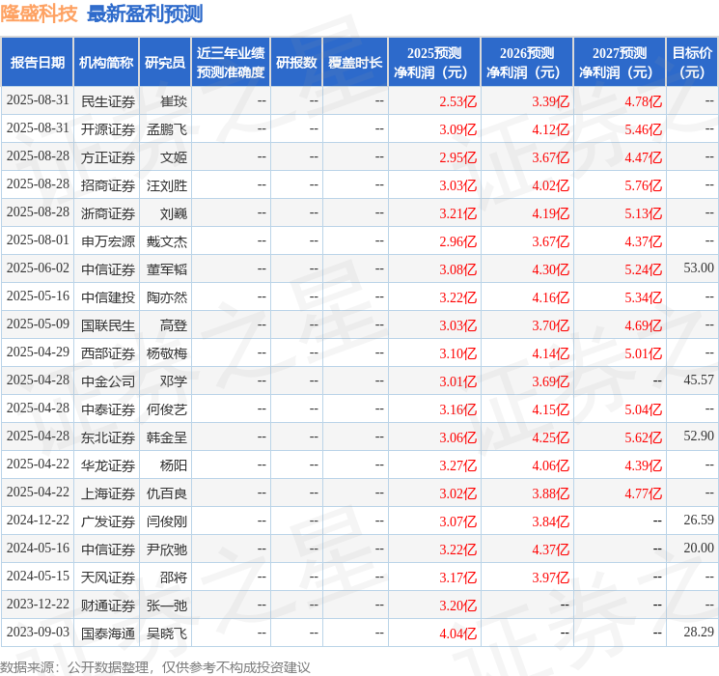Viewport: 719px width, 676px height.
Task: Select 国泰海通 institution cell
Action: click(108, 634)
